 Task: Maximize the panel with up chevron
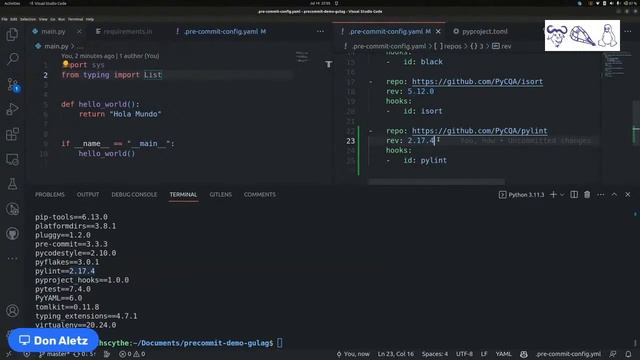(614, 195)
